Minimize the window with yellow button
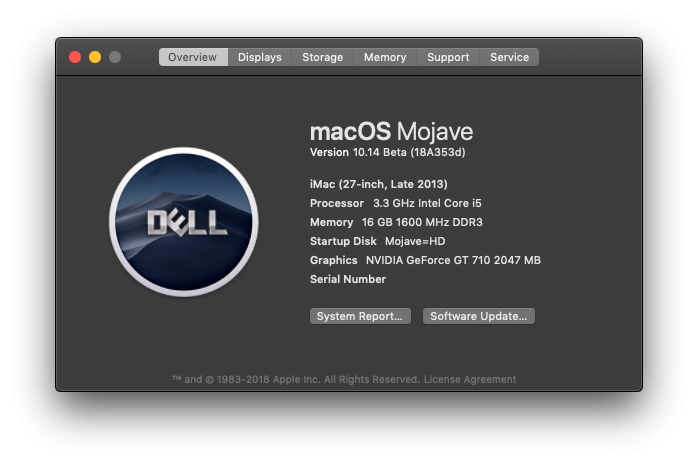 [95, 57]
